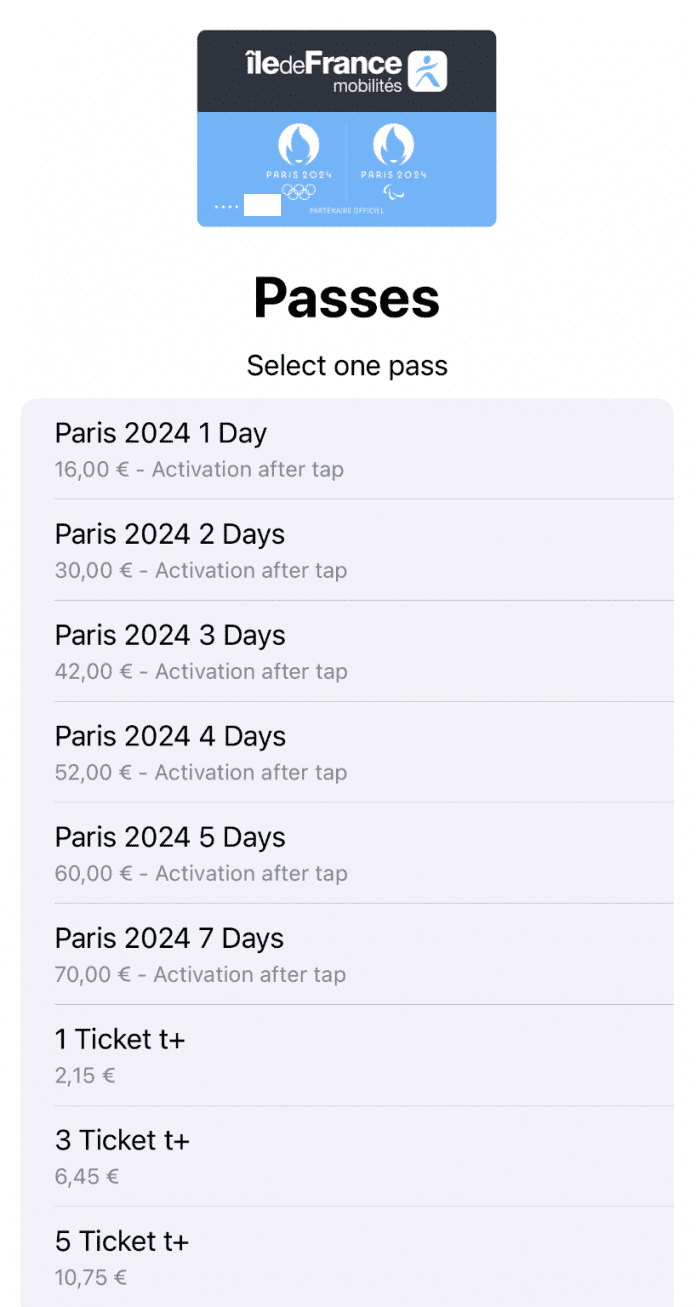Viewport: 696px width, 1307px height.
Task: Select the Paris 2024 Olympic flame emblem
Action: 299,145
